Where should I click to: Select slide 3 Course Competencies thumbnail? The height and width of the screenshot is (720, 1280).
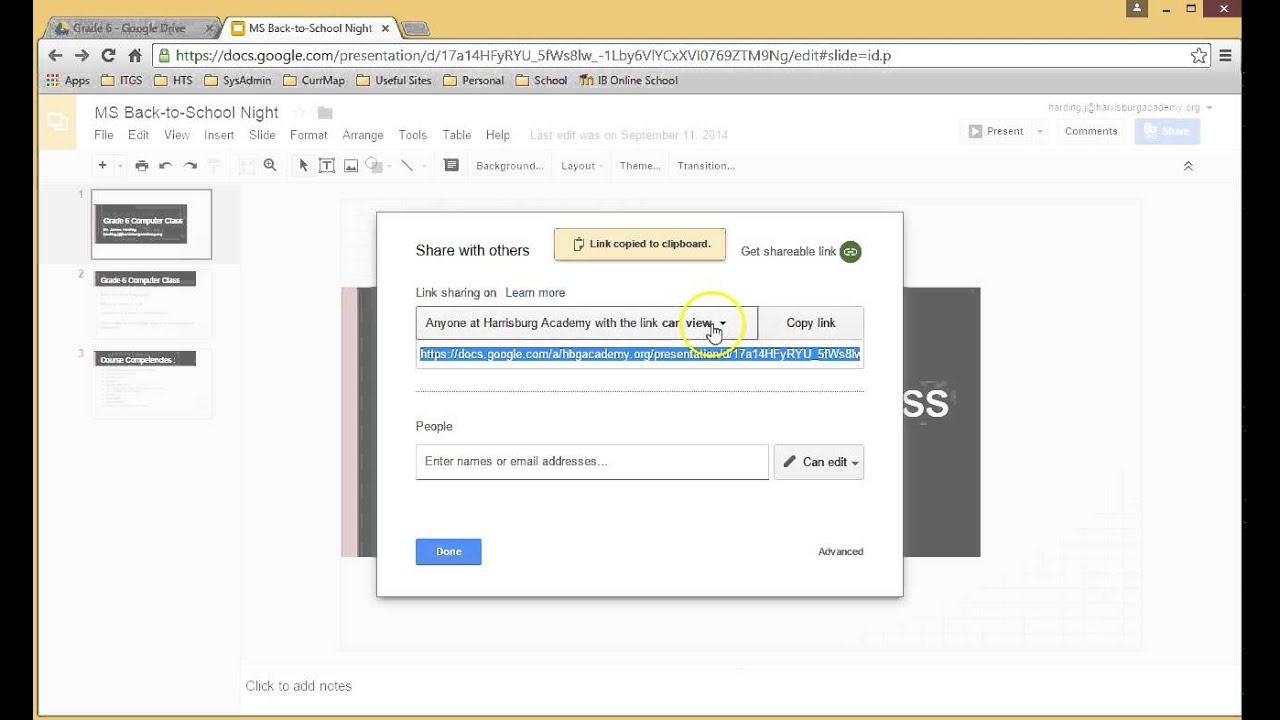tap(151, 383)
